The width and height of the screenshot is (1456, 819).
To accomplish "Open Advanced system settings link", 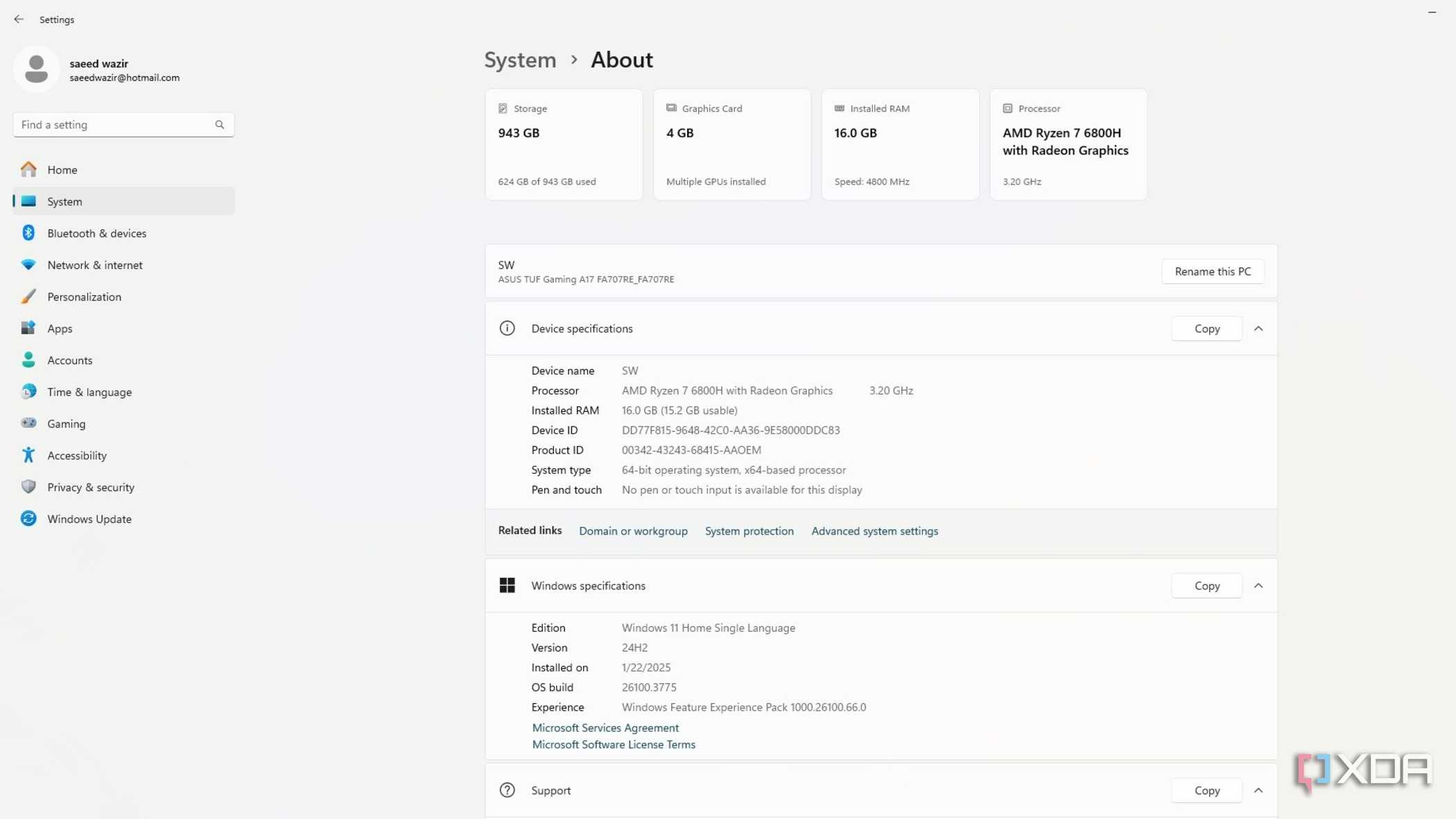I will 874,531.
